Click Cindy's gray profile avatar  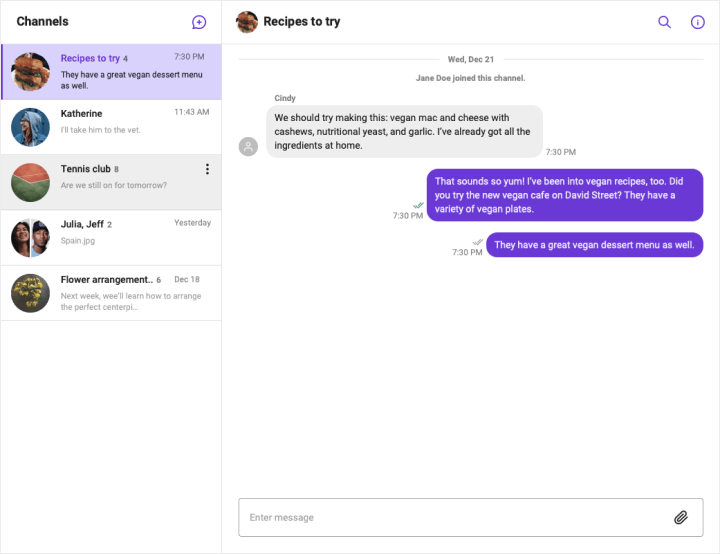pos(248,147)
